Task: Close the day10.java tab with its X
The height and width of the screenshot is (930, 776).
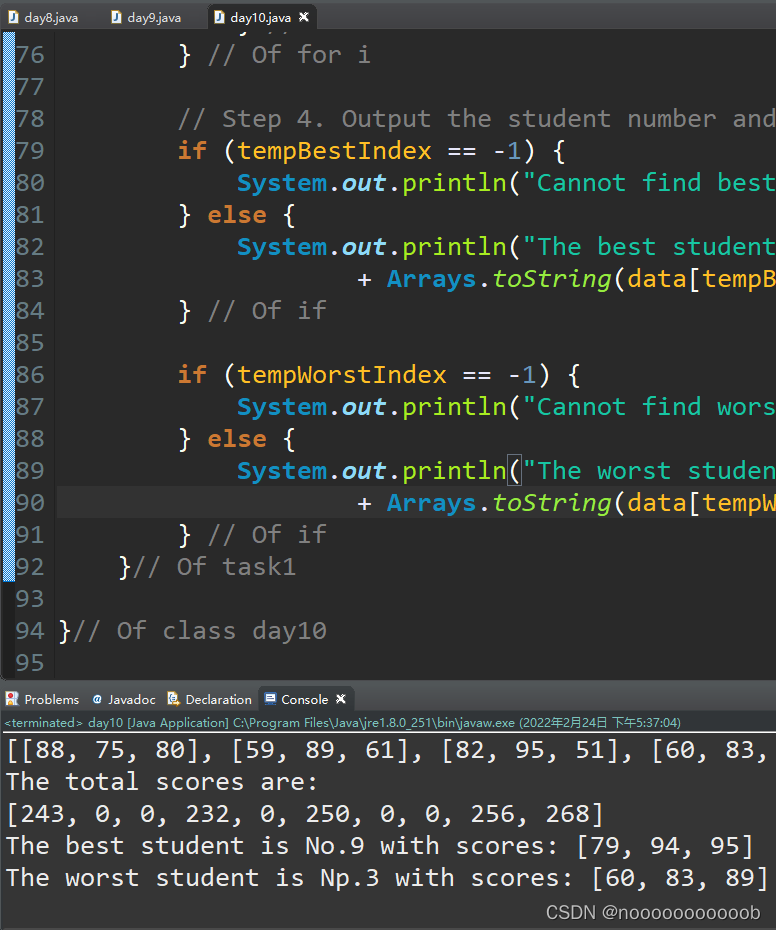Action: pyautogui.click(x=304, y=17)
